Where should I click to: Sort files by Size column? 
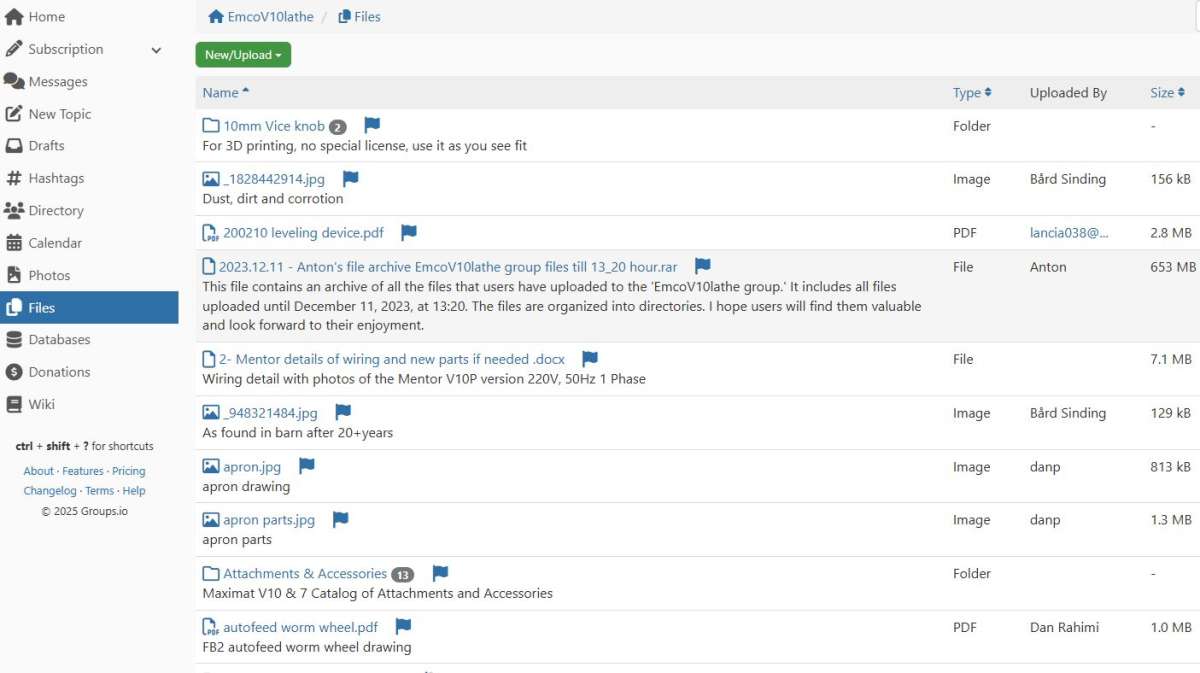[1167, 93]
